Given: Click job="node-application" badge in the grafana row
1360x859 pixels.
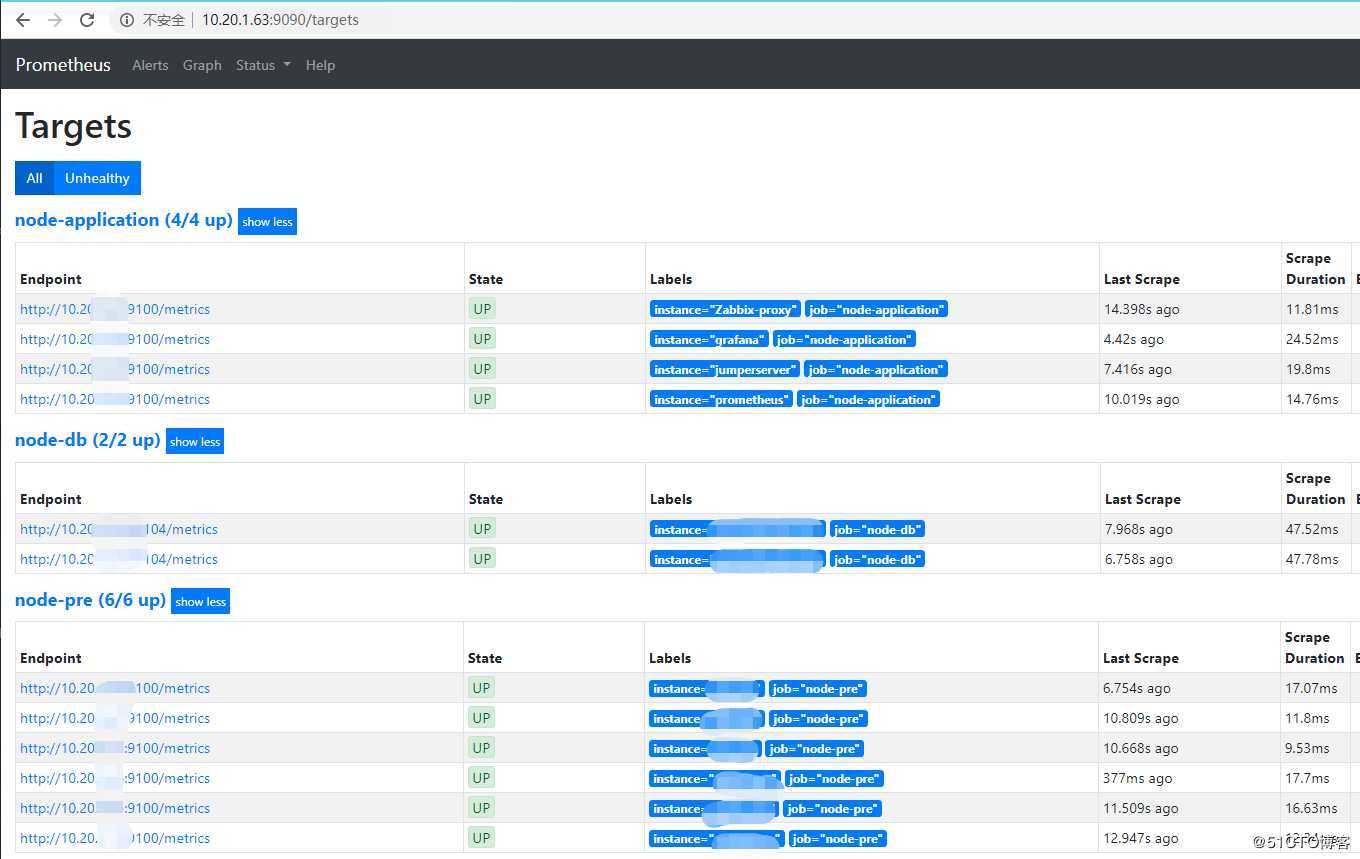Looking at the screenshot, I should pos(845,340).
